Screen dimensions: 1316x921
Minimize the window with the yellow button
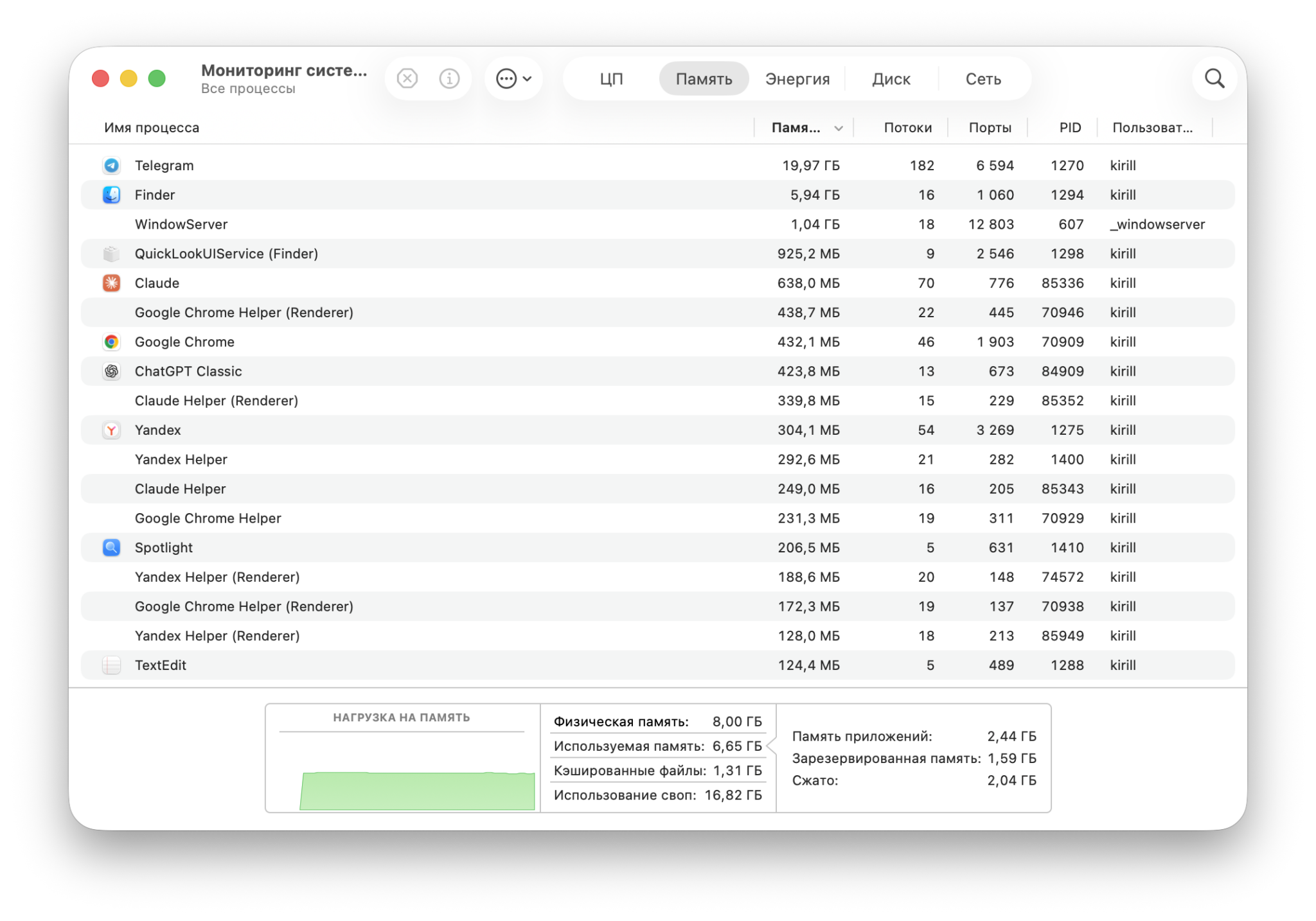(129, 78)
